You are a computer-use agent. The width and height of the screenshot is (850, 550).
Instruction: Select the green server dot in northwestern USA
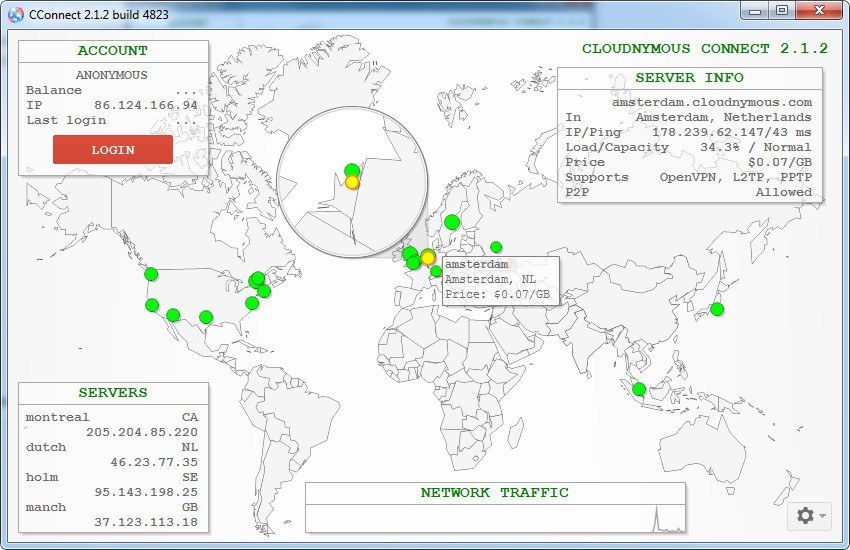[151, 274]
